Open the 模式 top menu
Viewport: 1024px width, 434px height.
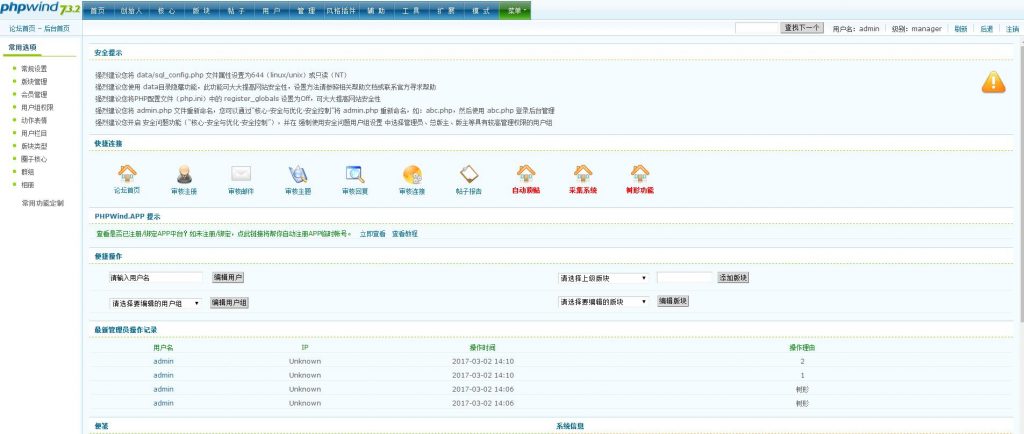[481, 11]
